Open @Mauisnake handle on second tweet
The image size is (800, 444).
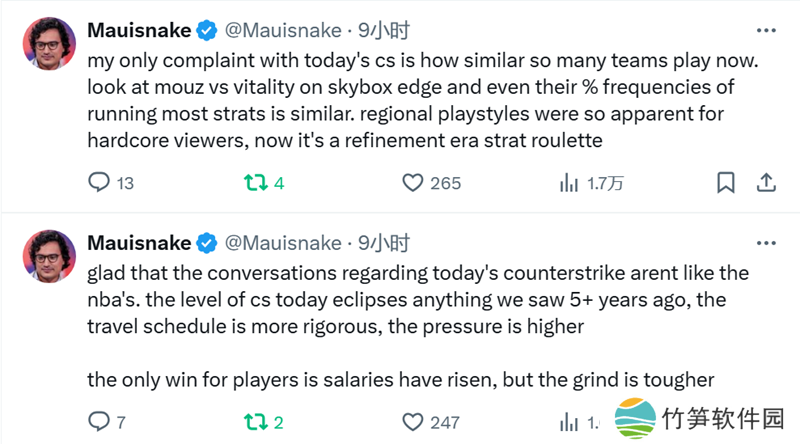pos(279,242)
